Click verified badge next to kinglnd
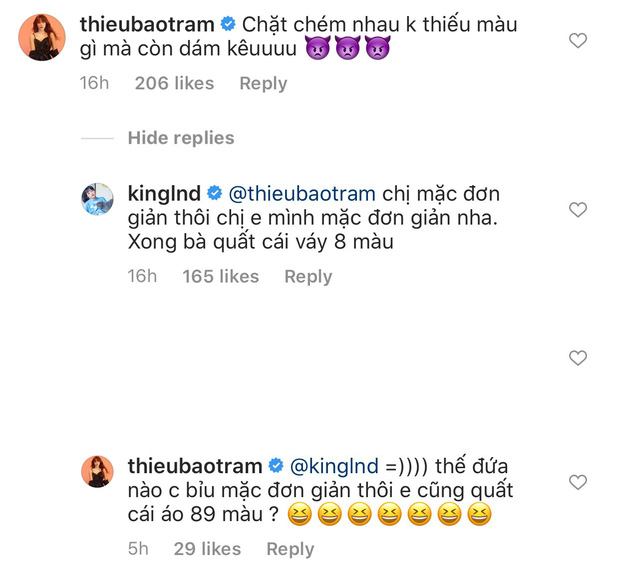The height and width of the screenshot is (581, 620). pyautogui.click(x=214, y=193)
